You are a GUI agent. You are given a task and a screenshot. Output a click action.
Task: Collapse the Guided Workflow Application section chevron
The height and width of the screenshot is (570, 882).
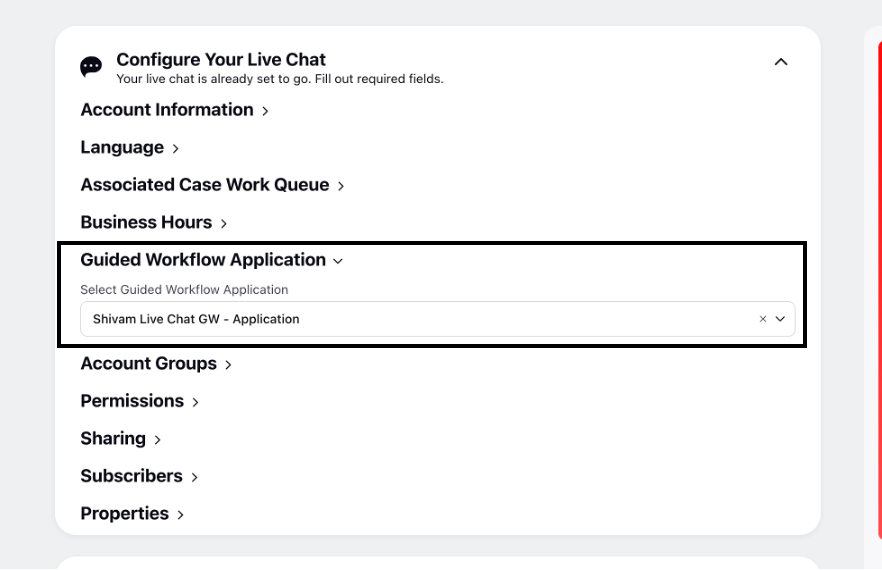pyautogui.click(x=338, y=261)
